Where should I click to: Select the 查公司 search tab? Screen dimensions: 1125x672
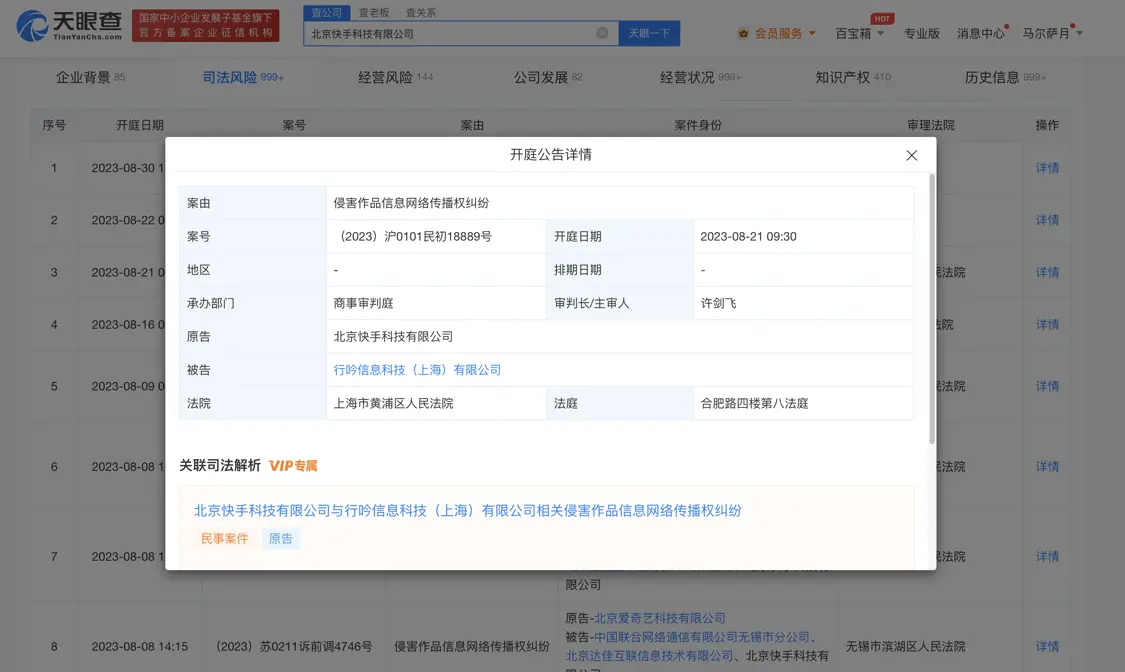[x=326, y=12]
